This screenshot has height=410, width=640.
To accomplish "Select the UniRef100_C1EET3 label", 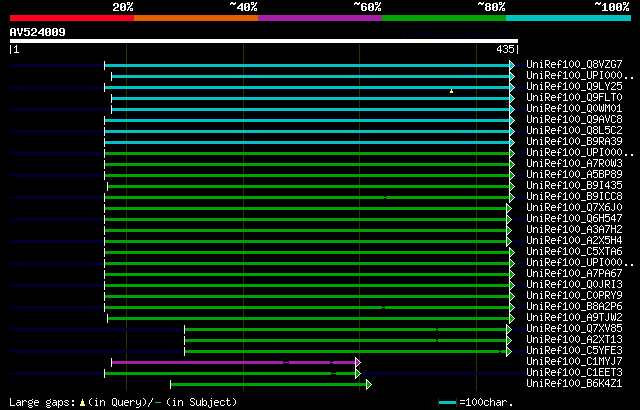I will (x=574, y=373).
